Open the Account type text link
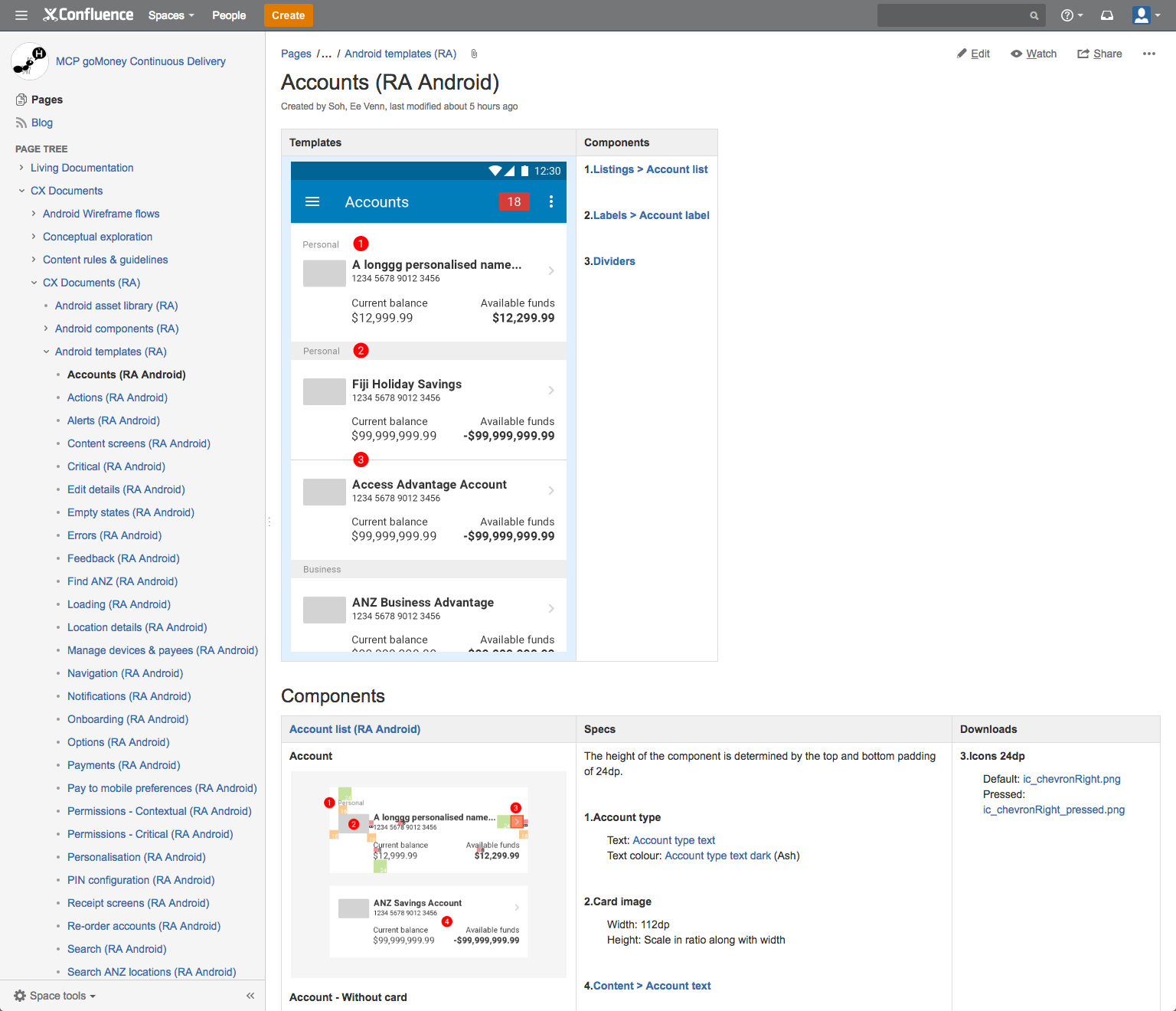The image size is (1176, 1011). [x=674, y=840]
